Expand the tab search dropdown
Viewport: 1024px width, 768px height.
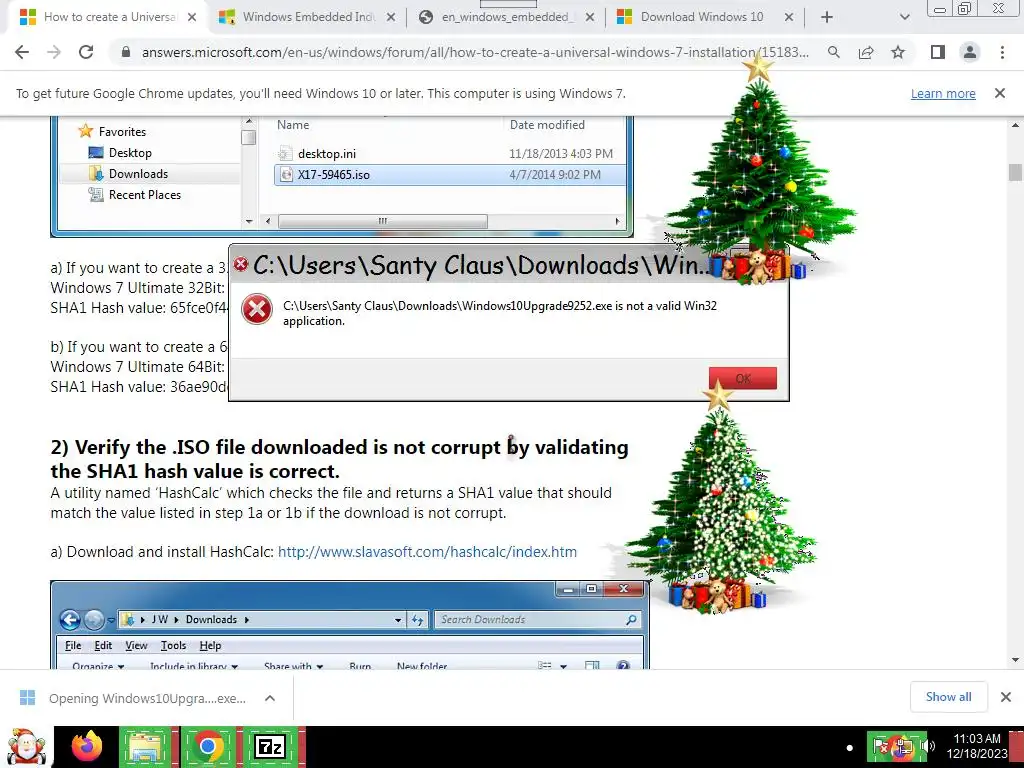click(904, 18)
